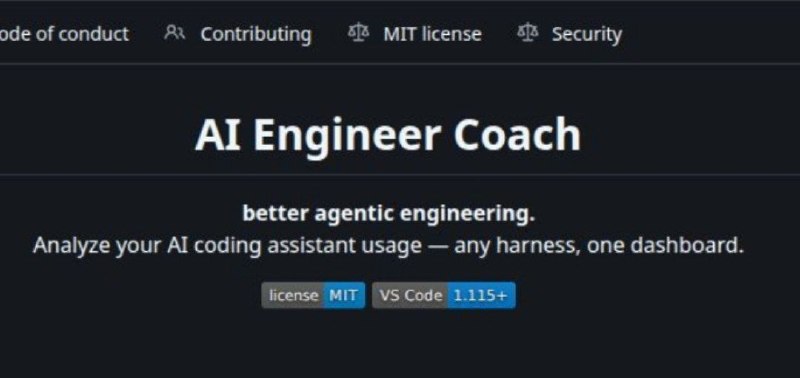Click the word dashboard in the description
The width and height of the screenshot is (800, 378).
687,245
